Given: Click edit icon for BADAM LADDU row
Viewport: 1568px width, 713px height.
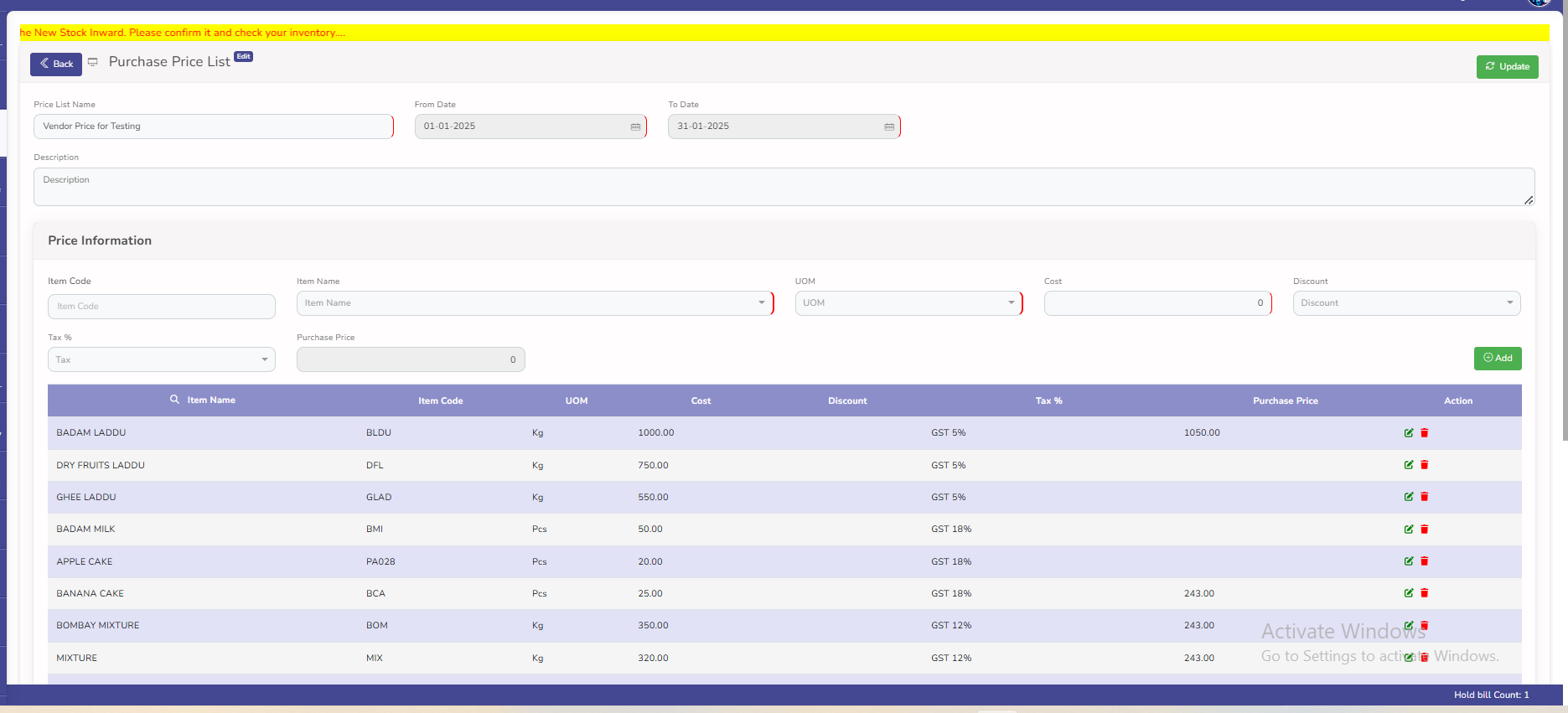Looking at the screenshot, I should pos(1409,433).
